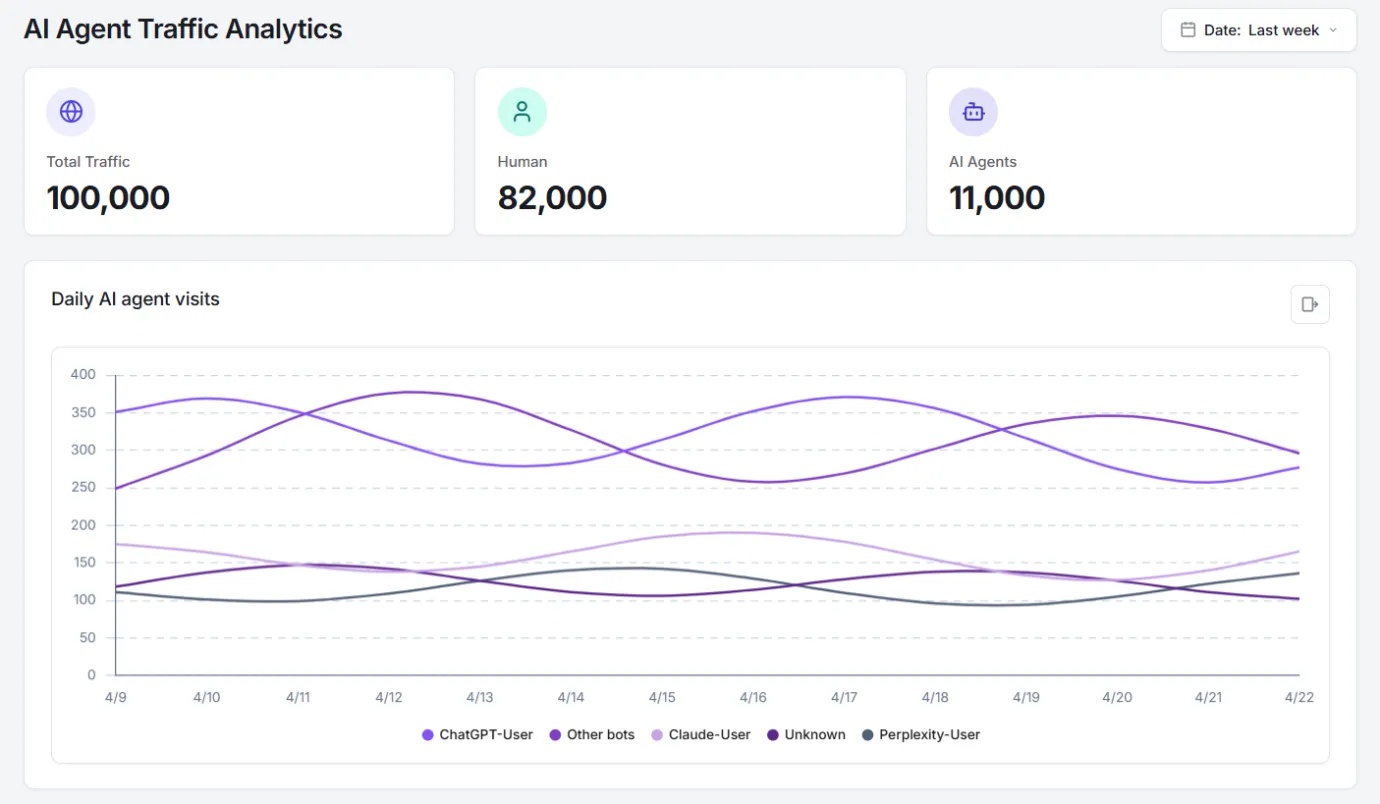This screenshot has width=1380, height=804.
Task: Click the 200 y-axis label
Action: 83,525
